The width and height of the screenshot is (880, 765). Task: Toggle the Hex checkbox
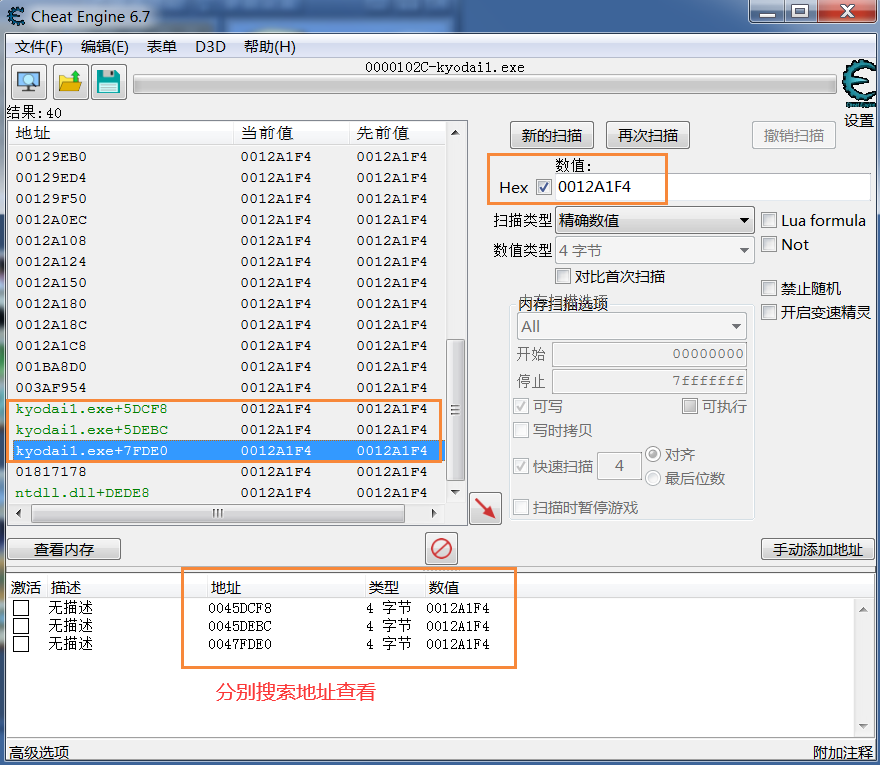tap(543, 187)
